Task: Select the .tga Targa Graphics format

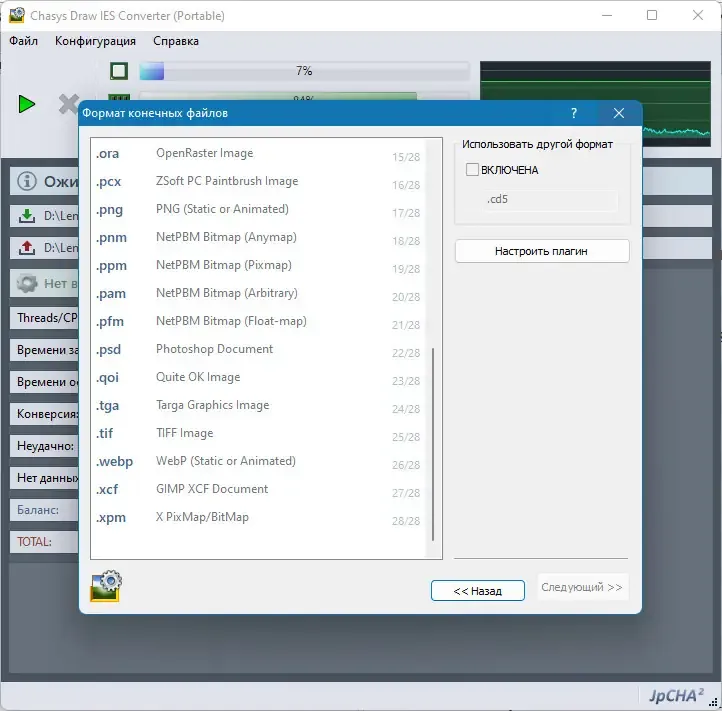Action: [258, 406]
